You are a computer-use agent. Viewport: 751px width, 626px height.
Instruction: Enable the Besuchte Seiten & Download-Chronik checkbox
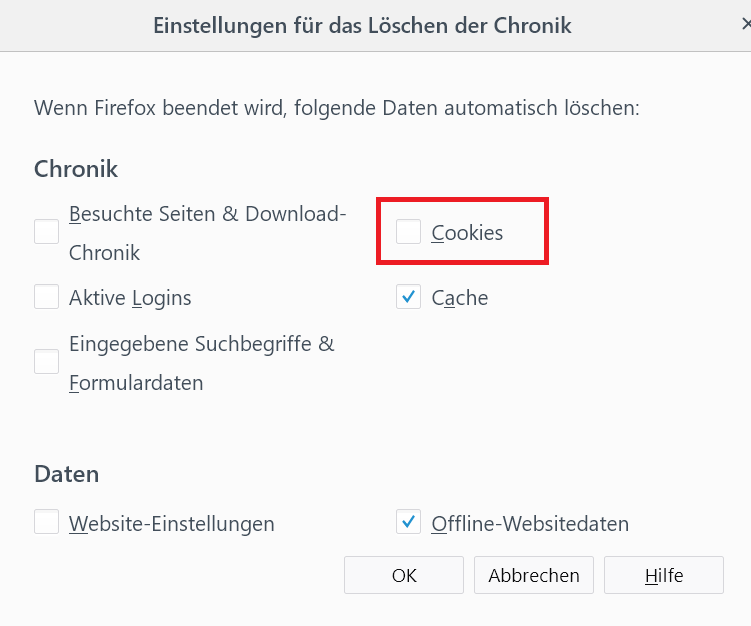pos(47,232)
